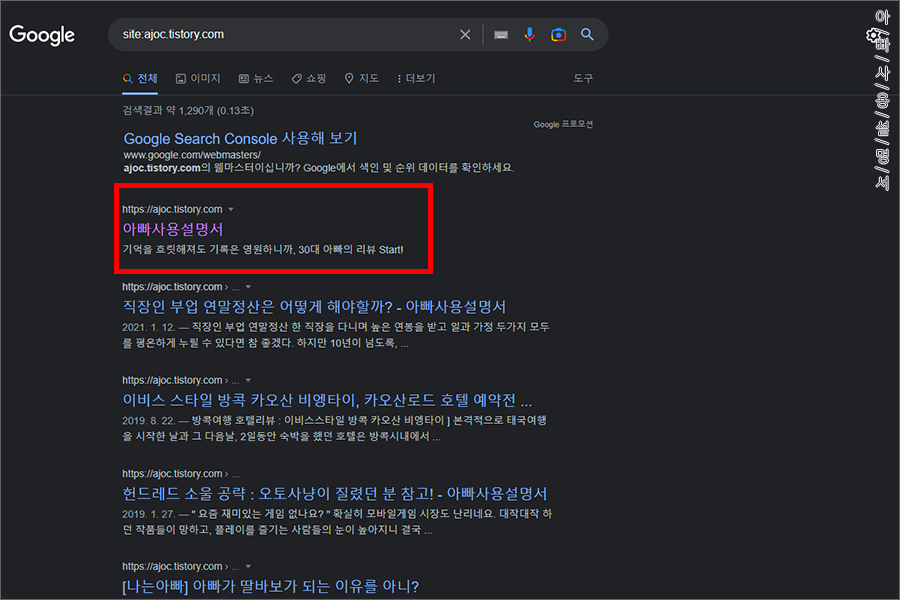Open settings via the gear icon
900x600 pixels.
click(x=873, y=36)
